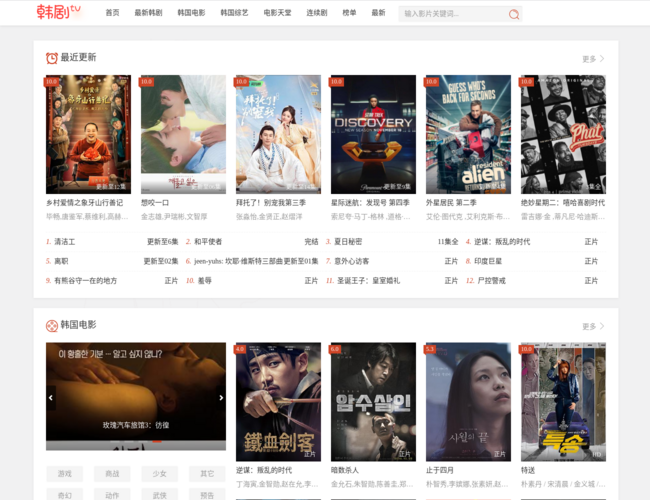Screen dimensions: 650x500
Task: Open 最新韩剧 navigation item
Action: point(148,13)
